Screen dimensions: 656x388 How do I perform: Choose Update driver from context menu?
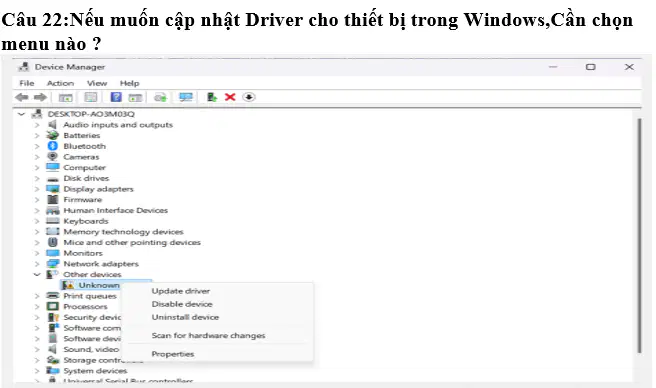[181, 291]
